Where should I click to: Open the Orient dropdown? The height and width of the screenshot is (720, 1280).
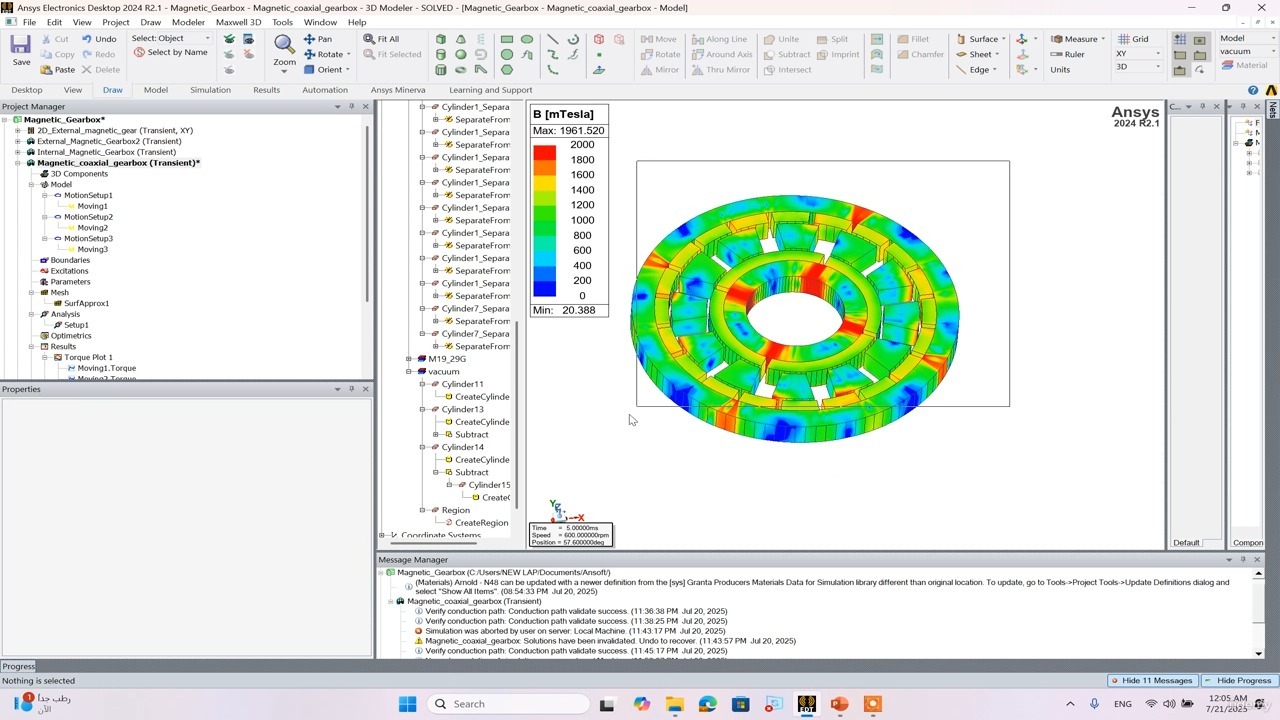(348, 70)
